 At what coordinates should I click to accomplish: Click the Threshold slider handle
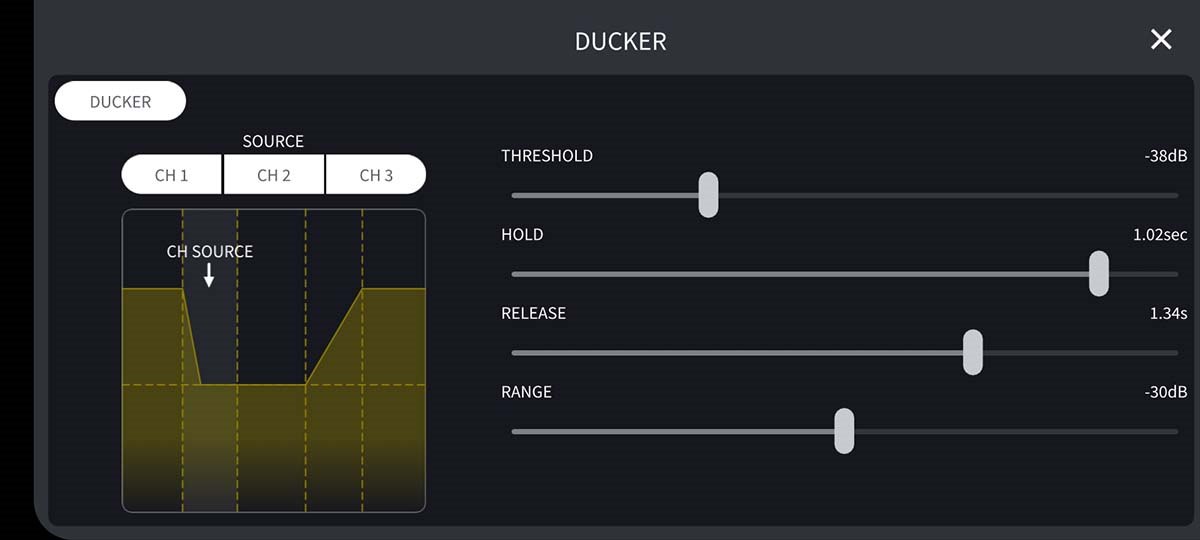(x=708, y=195)
